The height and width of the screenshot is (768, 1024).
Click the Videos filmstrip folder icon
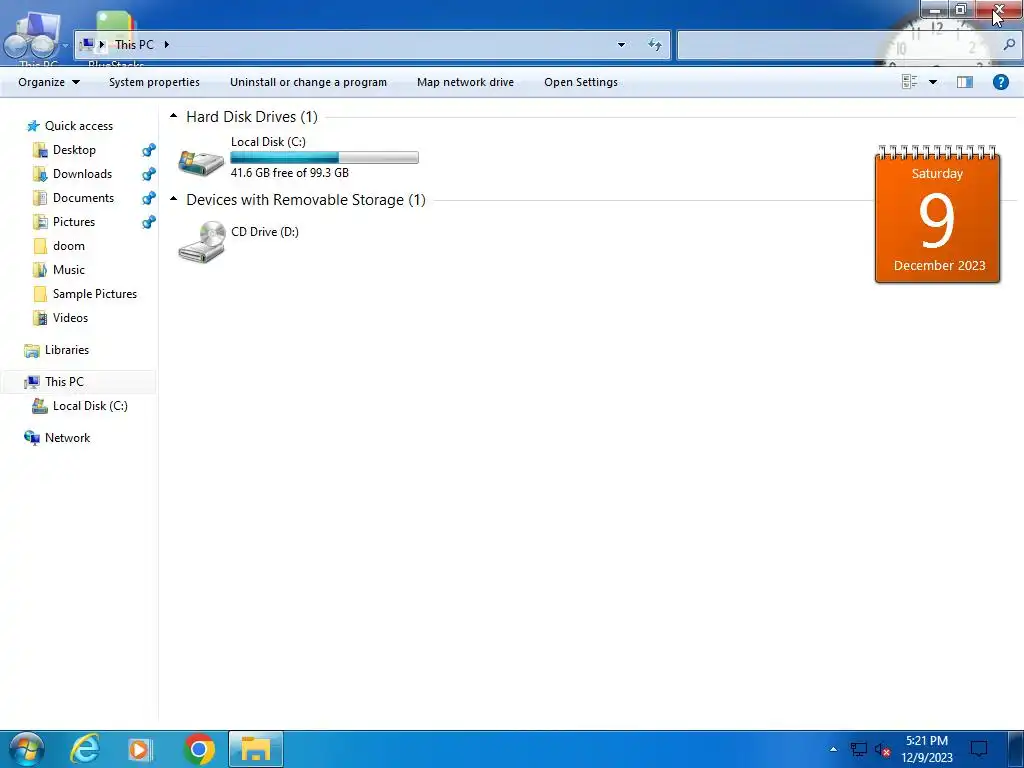[40, 318]
